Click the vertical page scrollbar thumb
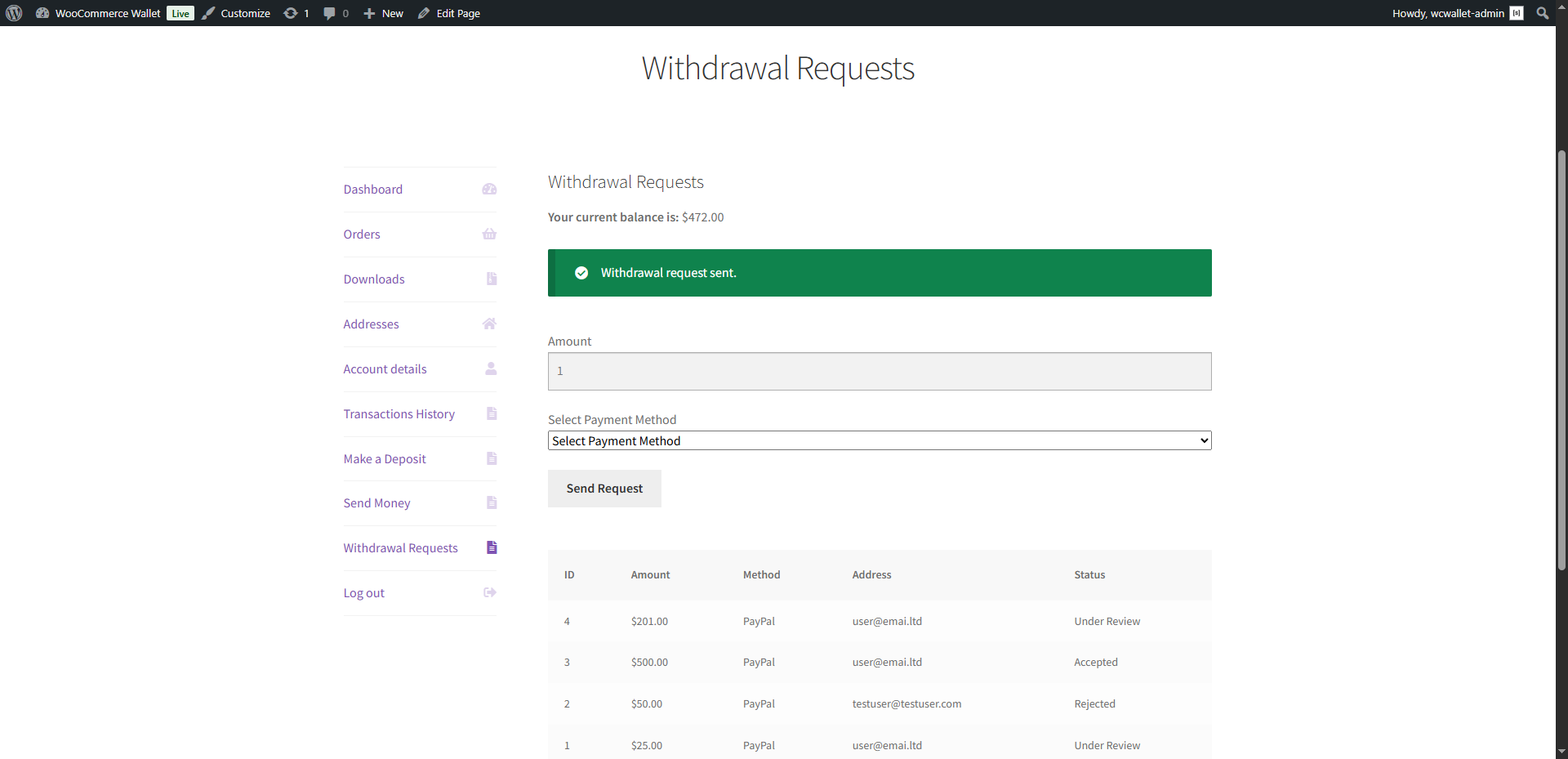Screen dimensions: 1568x759 click(1561, 359)
